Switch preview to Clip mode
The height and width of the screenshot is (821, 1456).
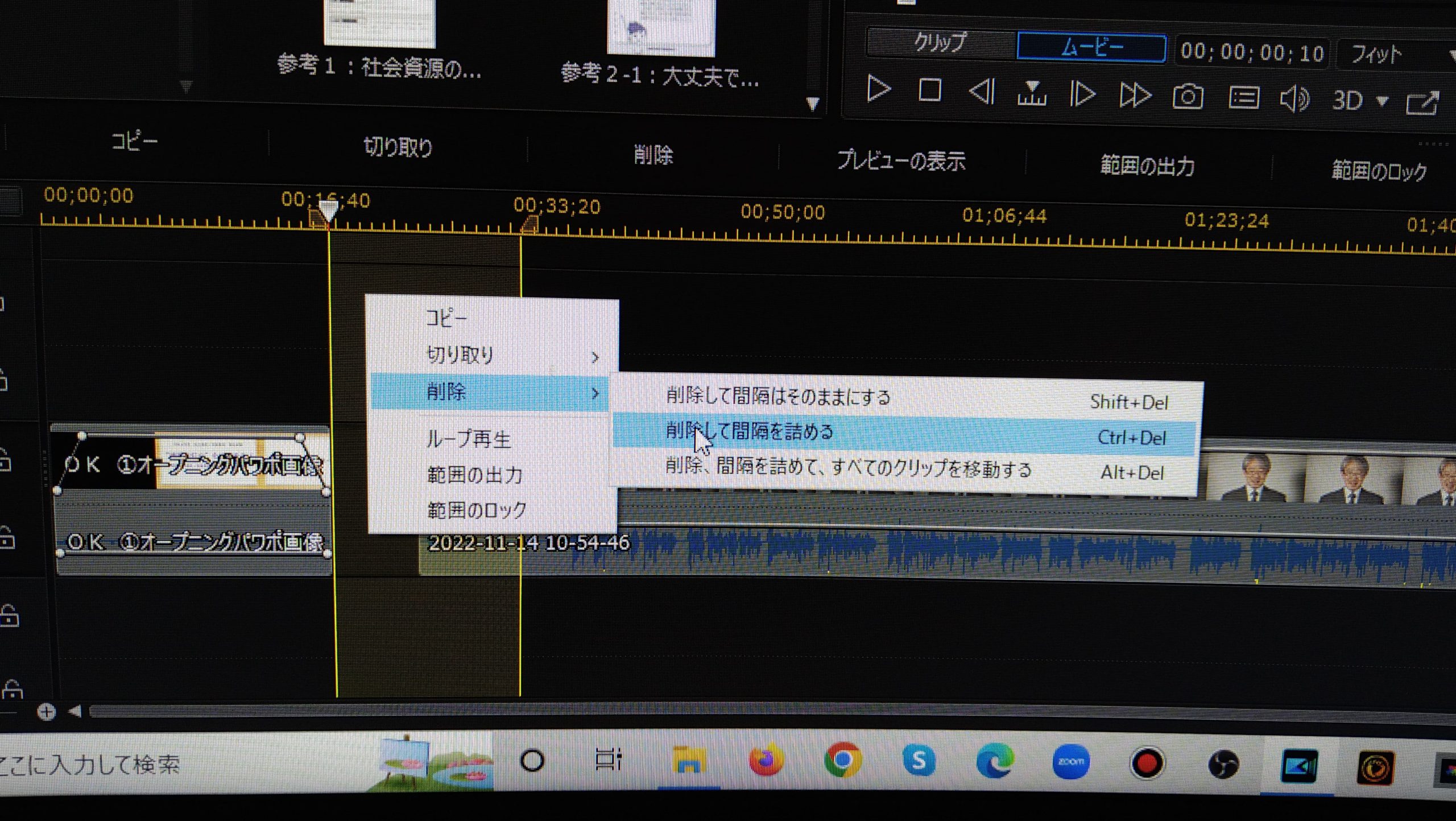(x=940, y=42)
